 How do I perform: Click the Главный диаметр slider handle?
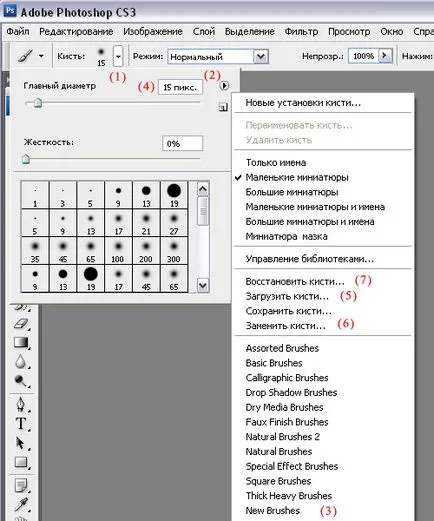click(38, 103)
